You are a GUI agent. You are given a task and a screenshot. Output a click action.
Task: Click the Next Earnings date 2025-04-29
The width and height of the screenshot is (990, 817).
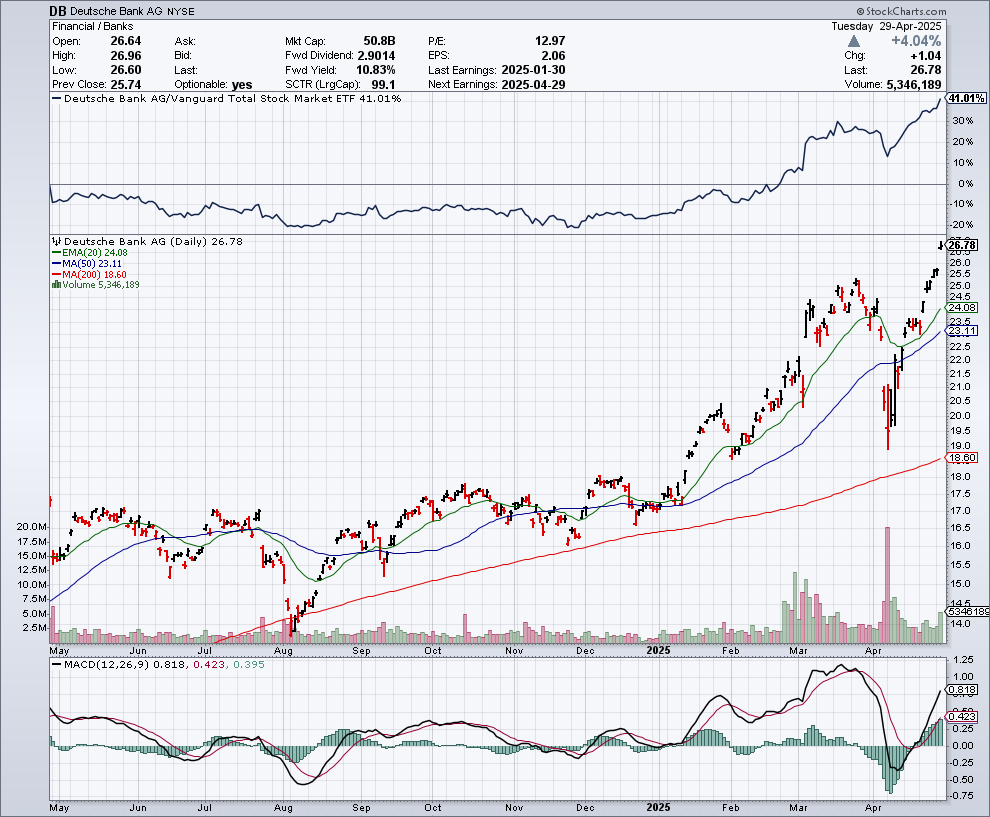[534, 85]
